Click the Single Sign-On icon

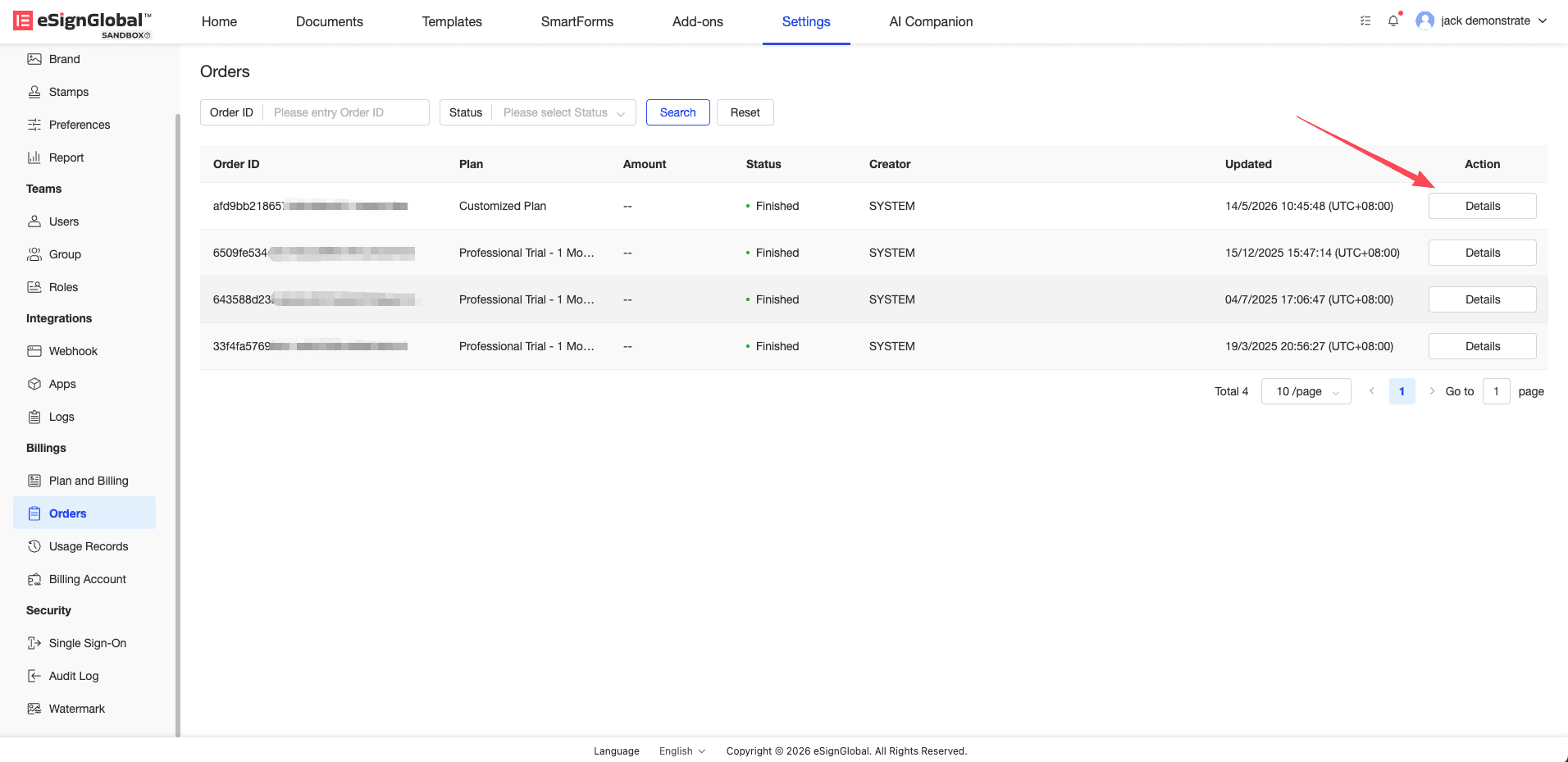coord(34,643)
